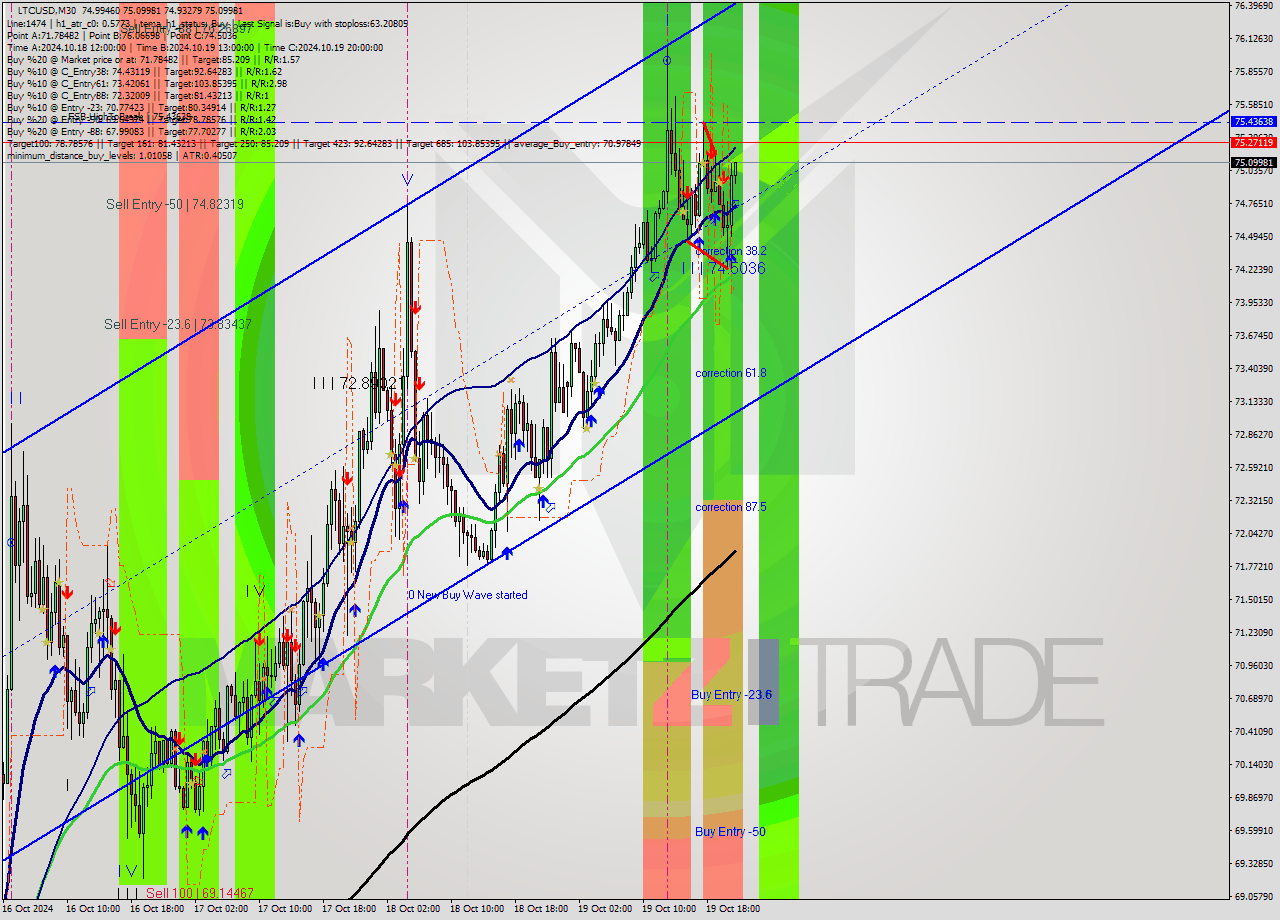Click the '17 Oct 18:00' time axis label
This screenshot has width=1280, height=920.
[x=349, y=909]
